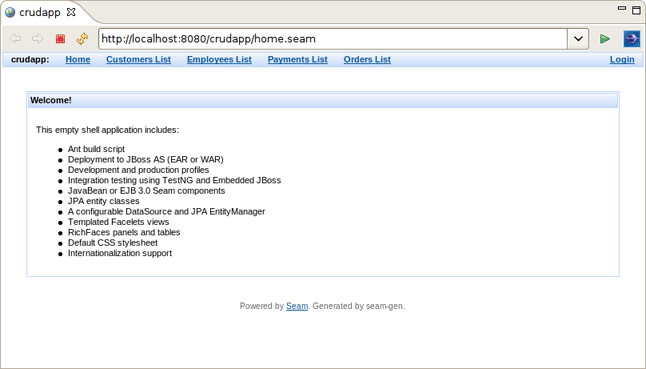Click the browser Back arrow icon
This screenshot has height=369, width=646.
pos(15,39)
